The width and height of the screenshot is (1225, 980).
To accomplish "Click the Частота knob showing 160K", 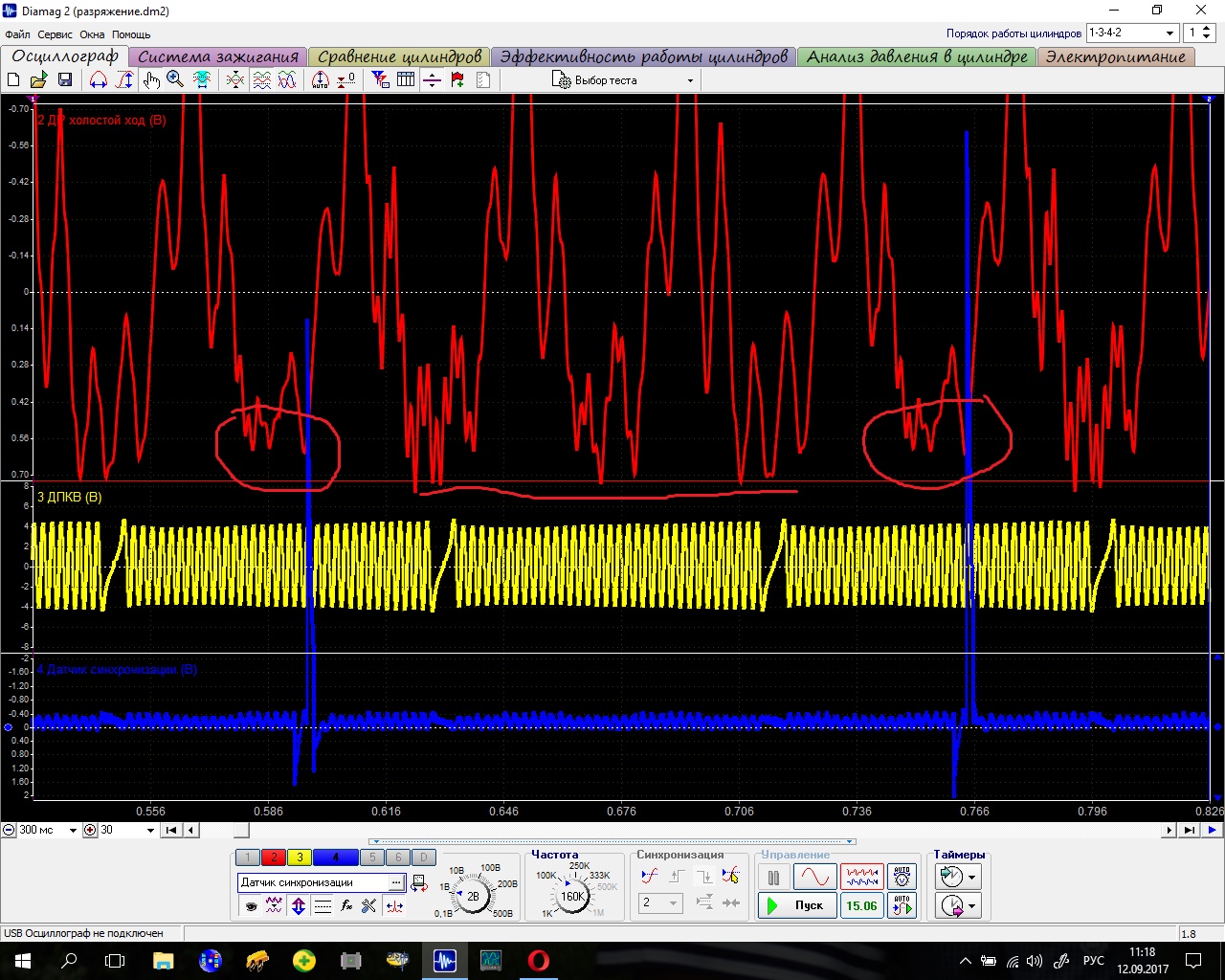I will 572,897.
